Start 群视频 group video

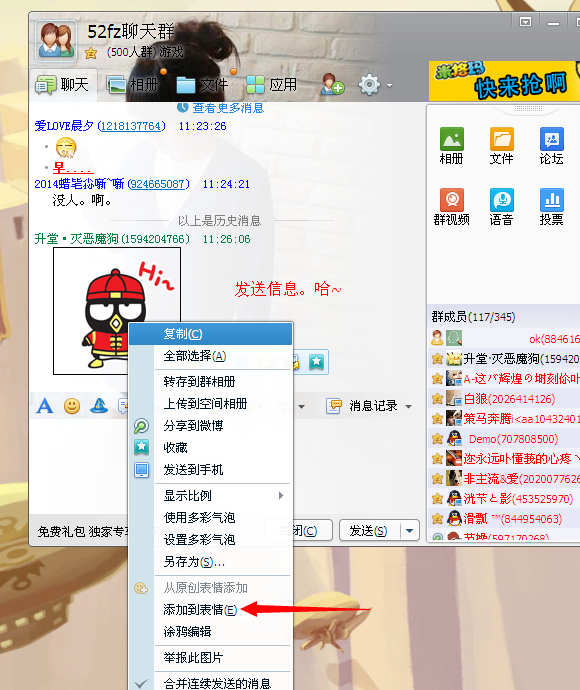point(452,207)
